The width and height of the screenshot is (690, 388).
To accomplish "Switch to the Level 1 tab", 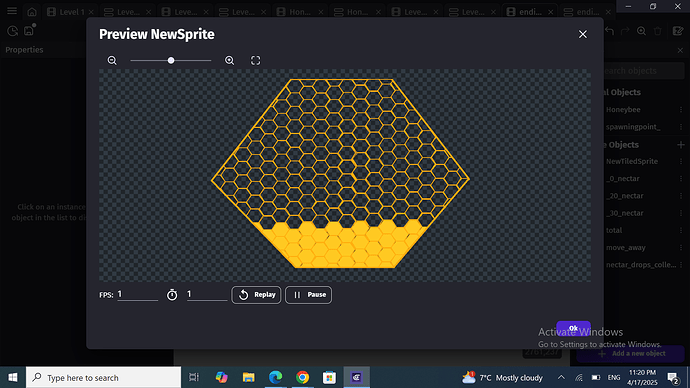I will tap(70, 12).
